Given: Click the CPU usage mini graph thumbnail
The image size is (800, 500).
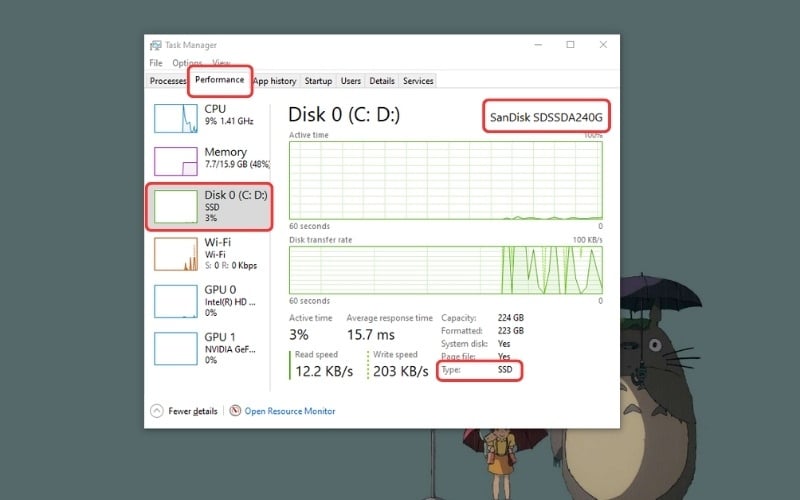Looking at the screenshot, I should (176, 118).
